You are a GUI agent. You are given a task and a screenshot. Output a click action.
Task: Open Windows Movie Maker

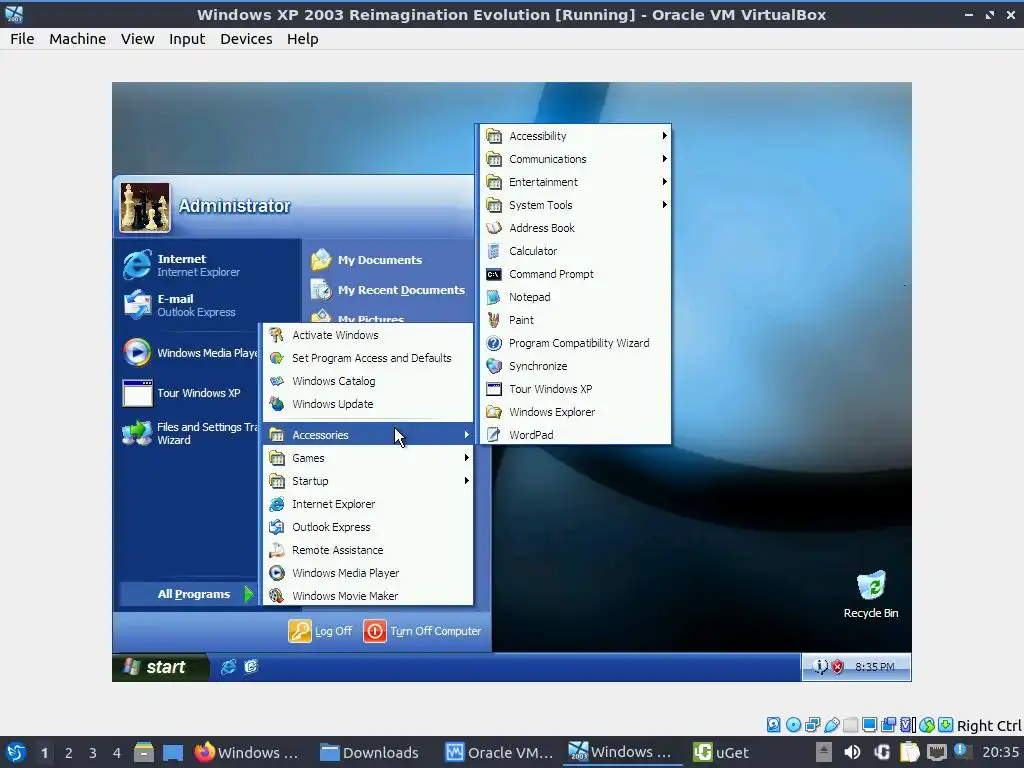click(368, 596)
